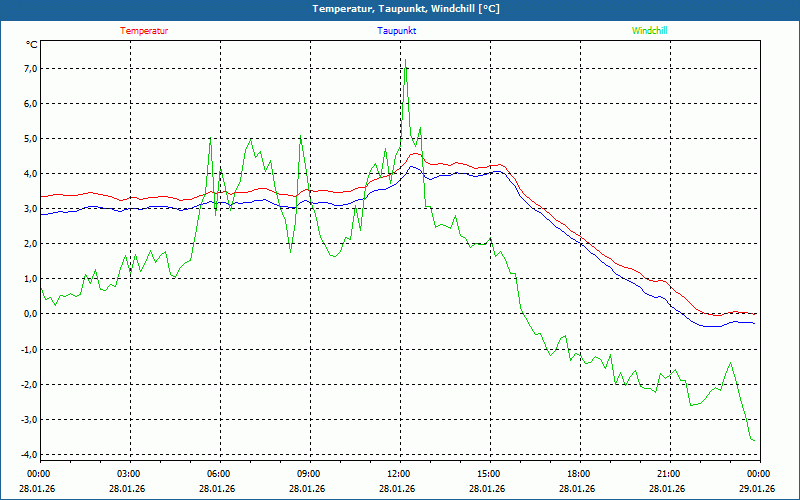
Task: Click the 5,0 y-axis value label
Action: 29,139
